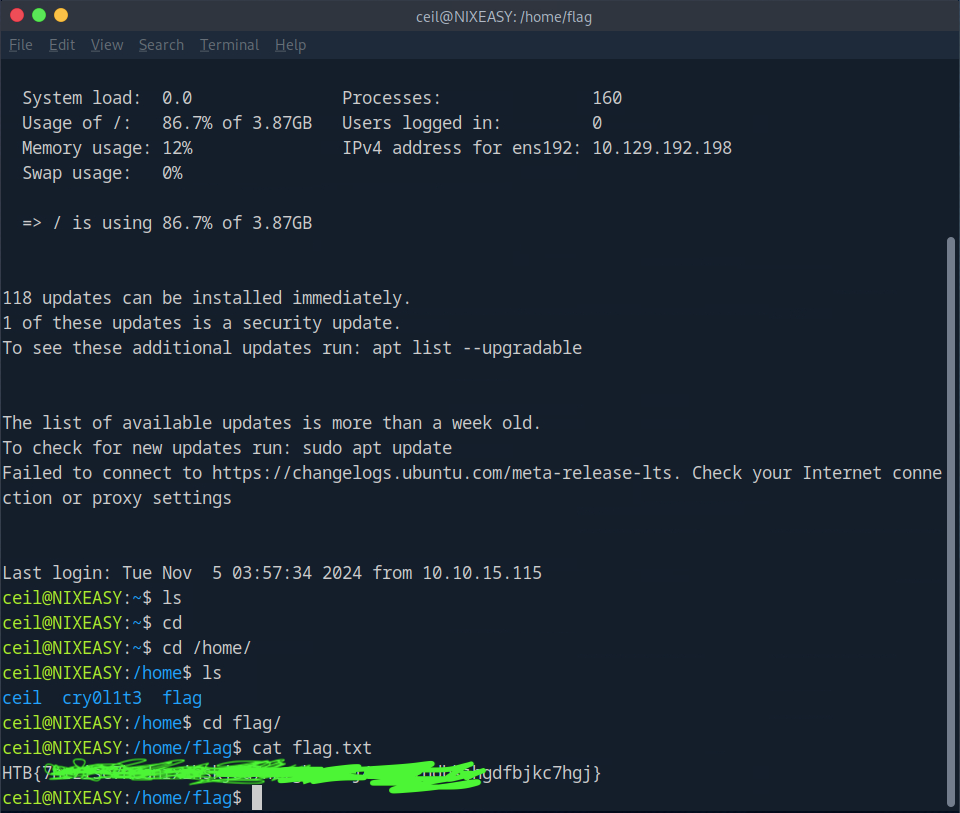Click the IPv4 address 10.129.192.198
This screenshot has width=960, height=813.
pos(662,148)
